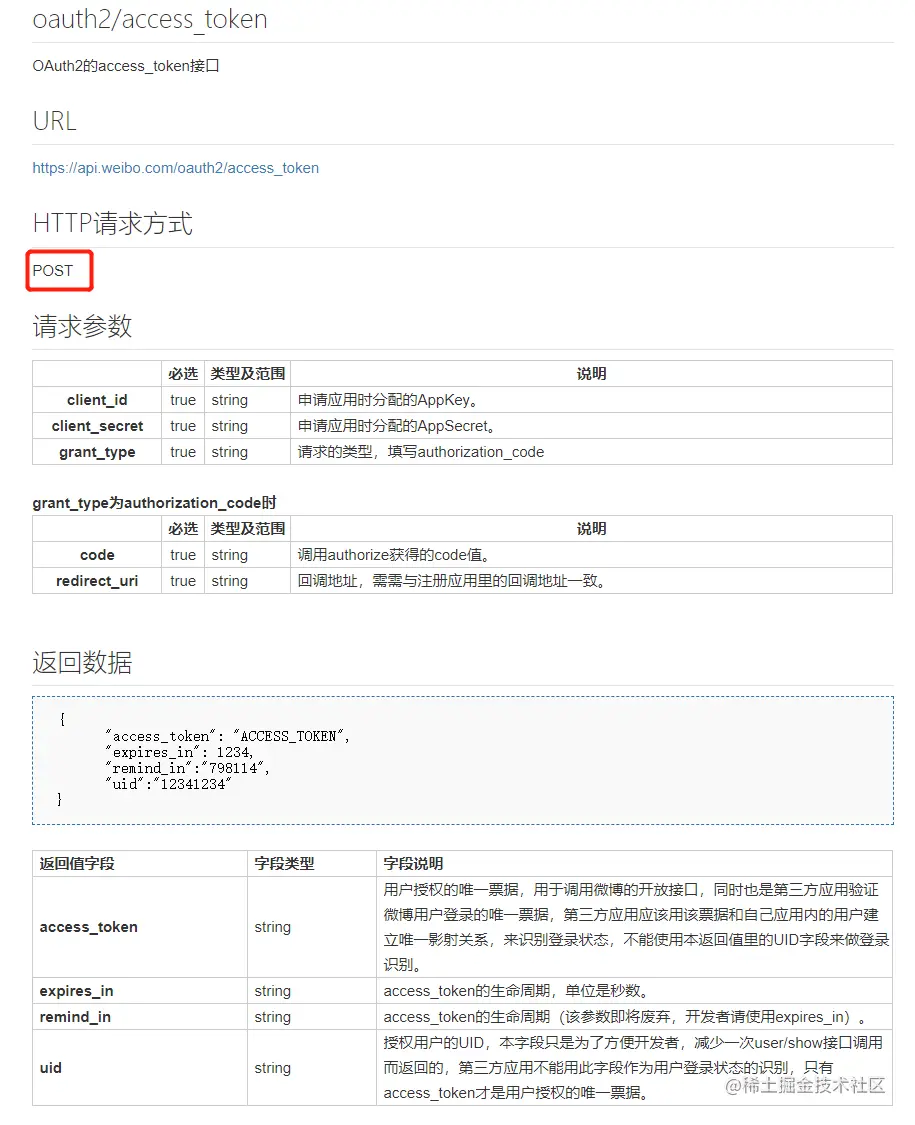Click the 请求参数 heading
The height and width of the screenshot is (1125, 915).
click(83, 326)
